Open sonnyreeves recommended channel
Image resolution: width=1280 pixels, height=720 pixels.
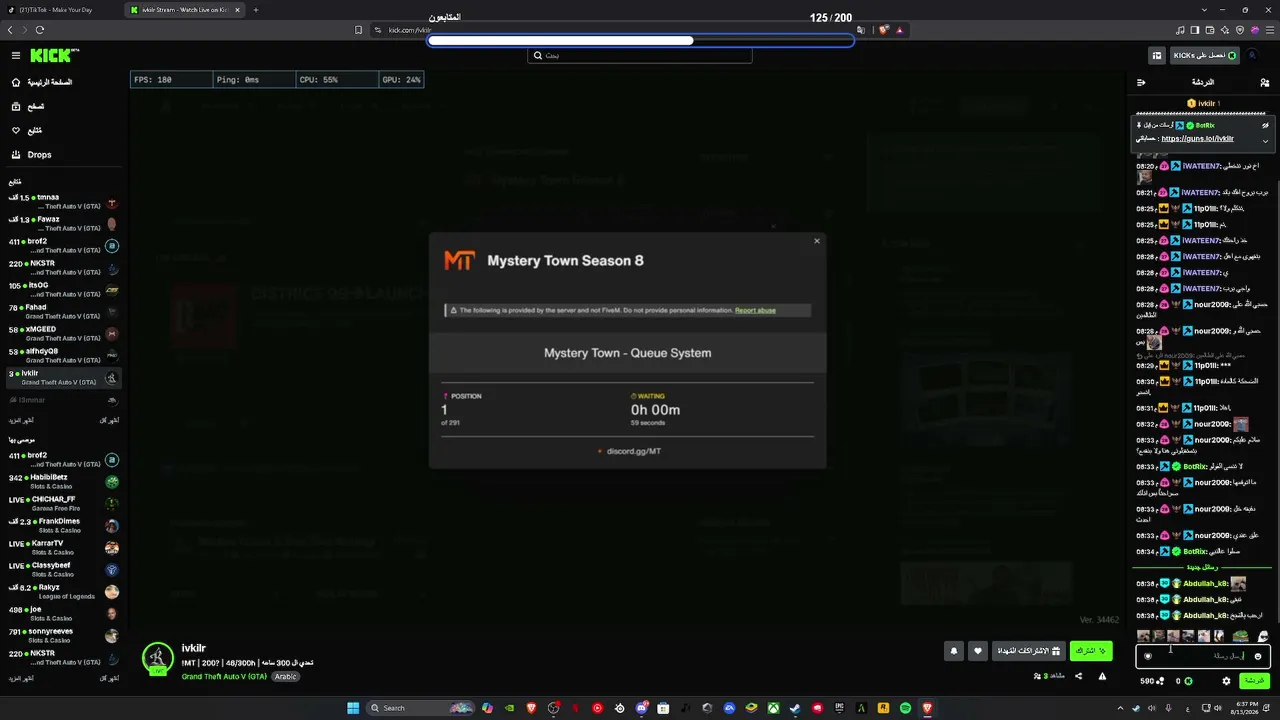coord(64,635)
